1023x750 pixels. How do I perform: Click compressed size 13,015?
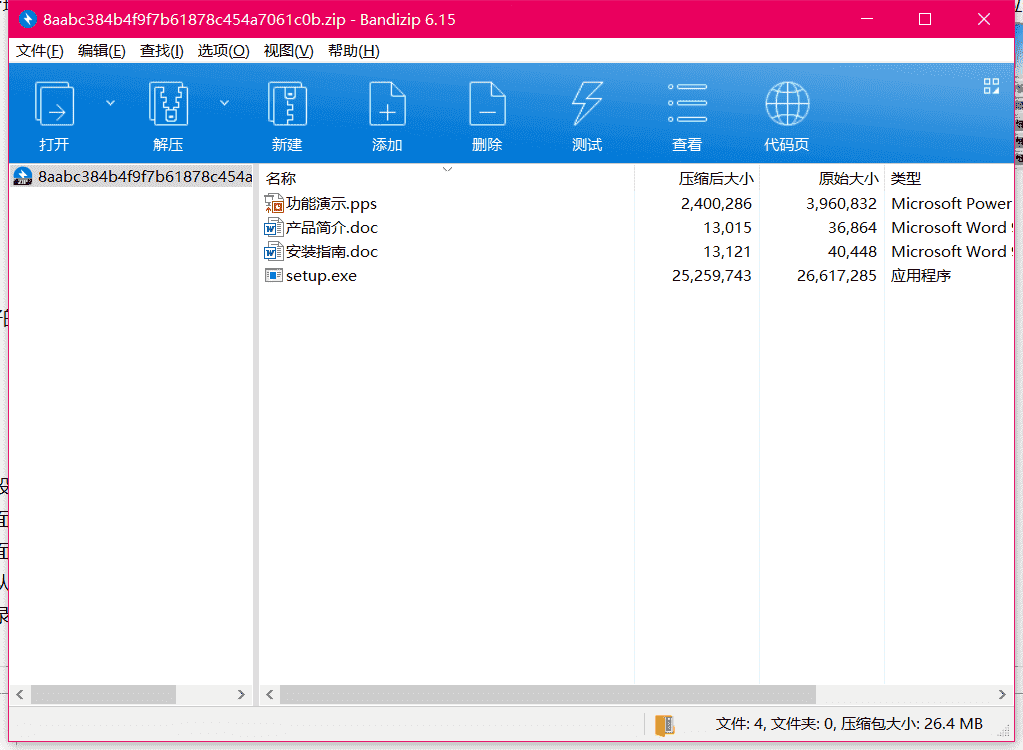727,228
